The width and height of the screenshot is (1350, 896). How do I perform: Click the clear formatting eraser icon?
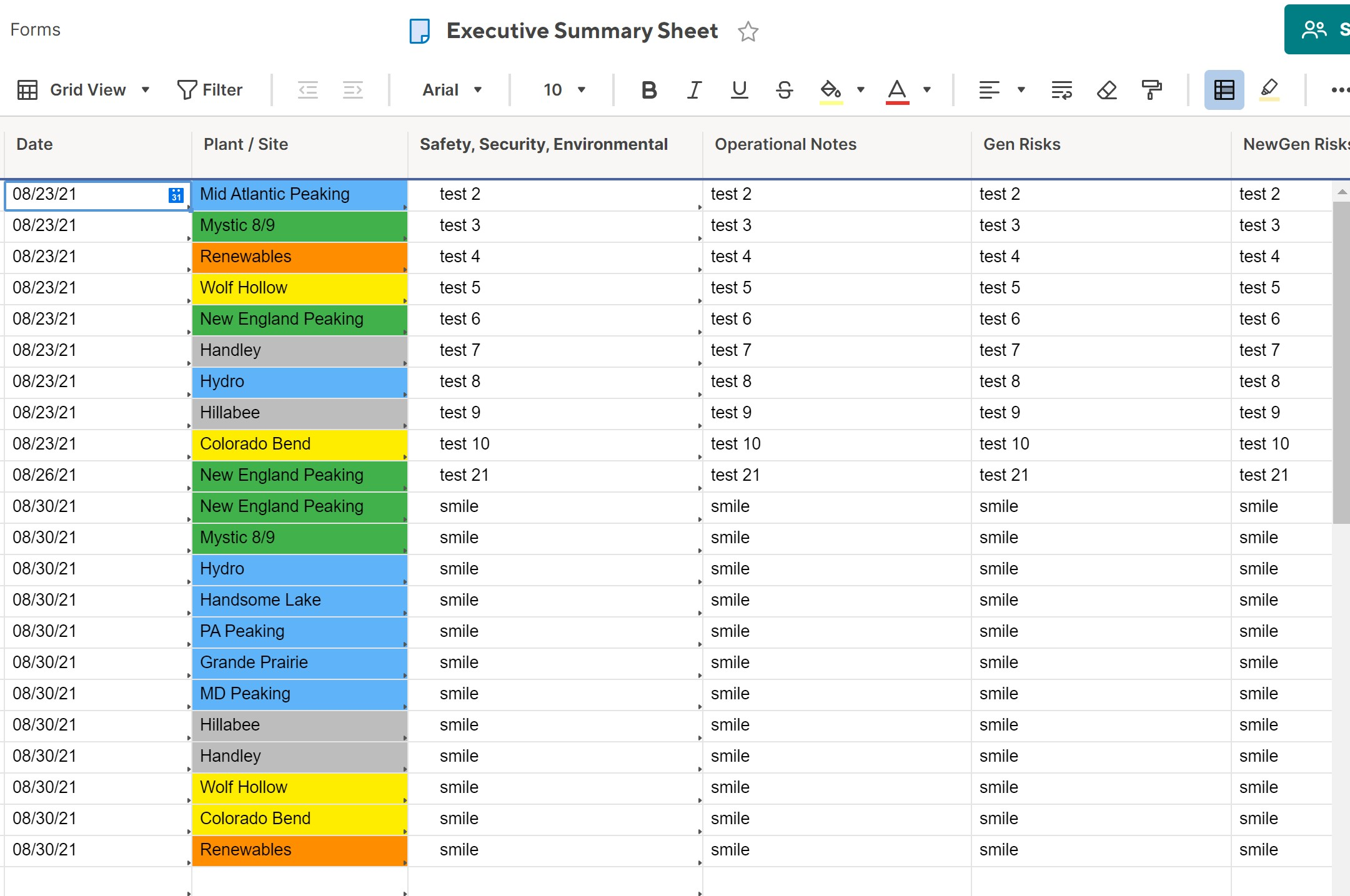(x=1106, y=90)
